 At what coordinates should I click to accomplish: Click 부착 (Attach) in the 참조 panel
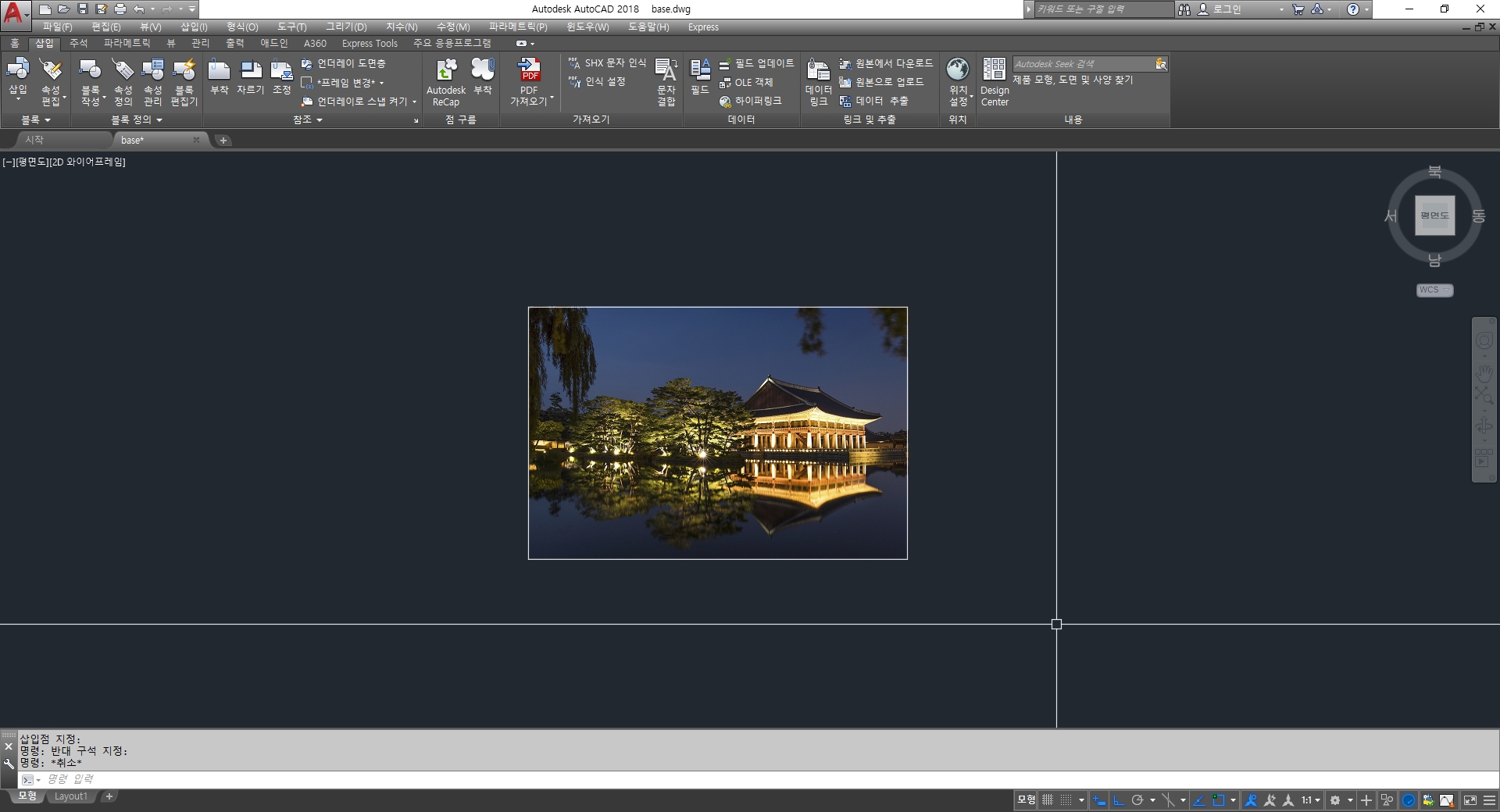click(x=220, y=77)
